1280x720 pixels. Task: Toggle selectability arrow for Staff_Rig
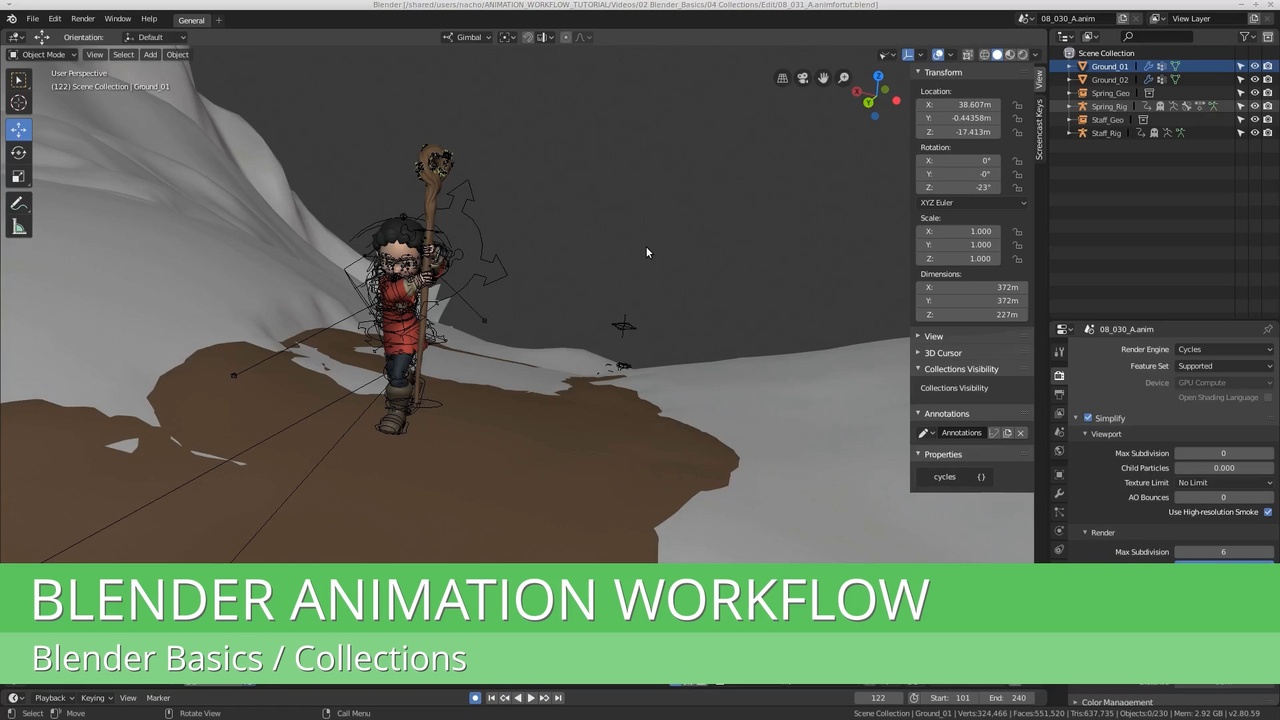pyautogui.click(x=1241, y=133)
